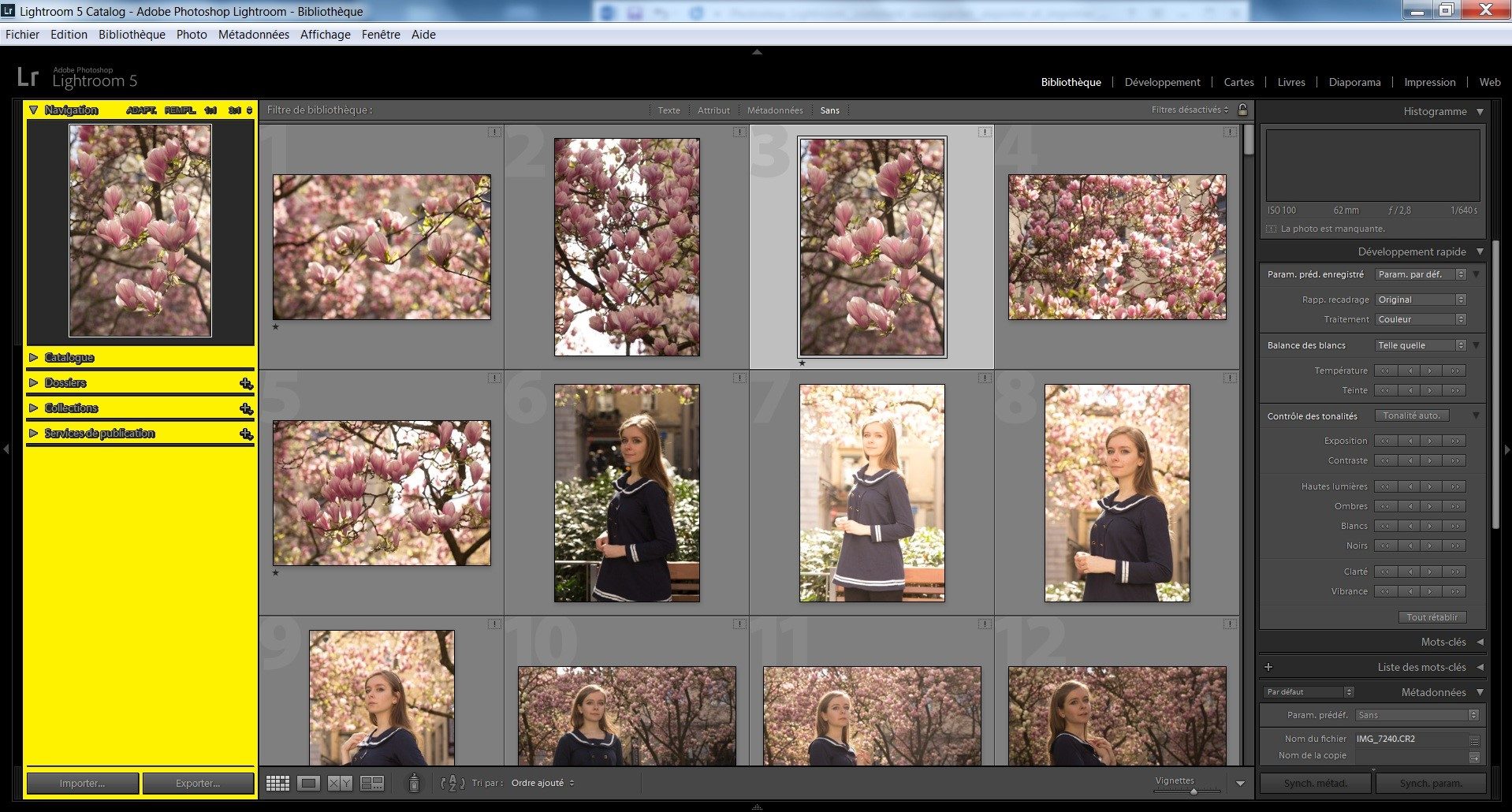Image resolution: width=1512 pixels, height=812 pixels.
Task: Add new folder with Dossiers plus icon
Action: 246,383
